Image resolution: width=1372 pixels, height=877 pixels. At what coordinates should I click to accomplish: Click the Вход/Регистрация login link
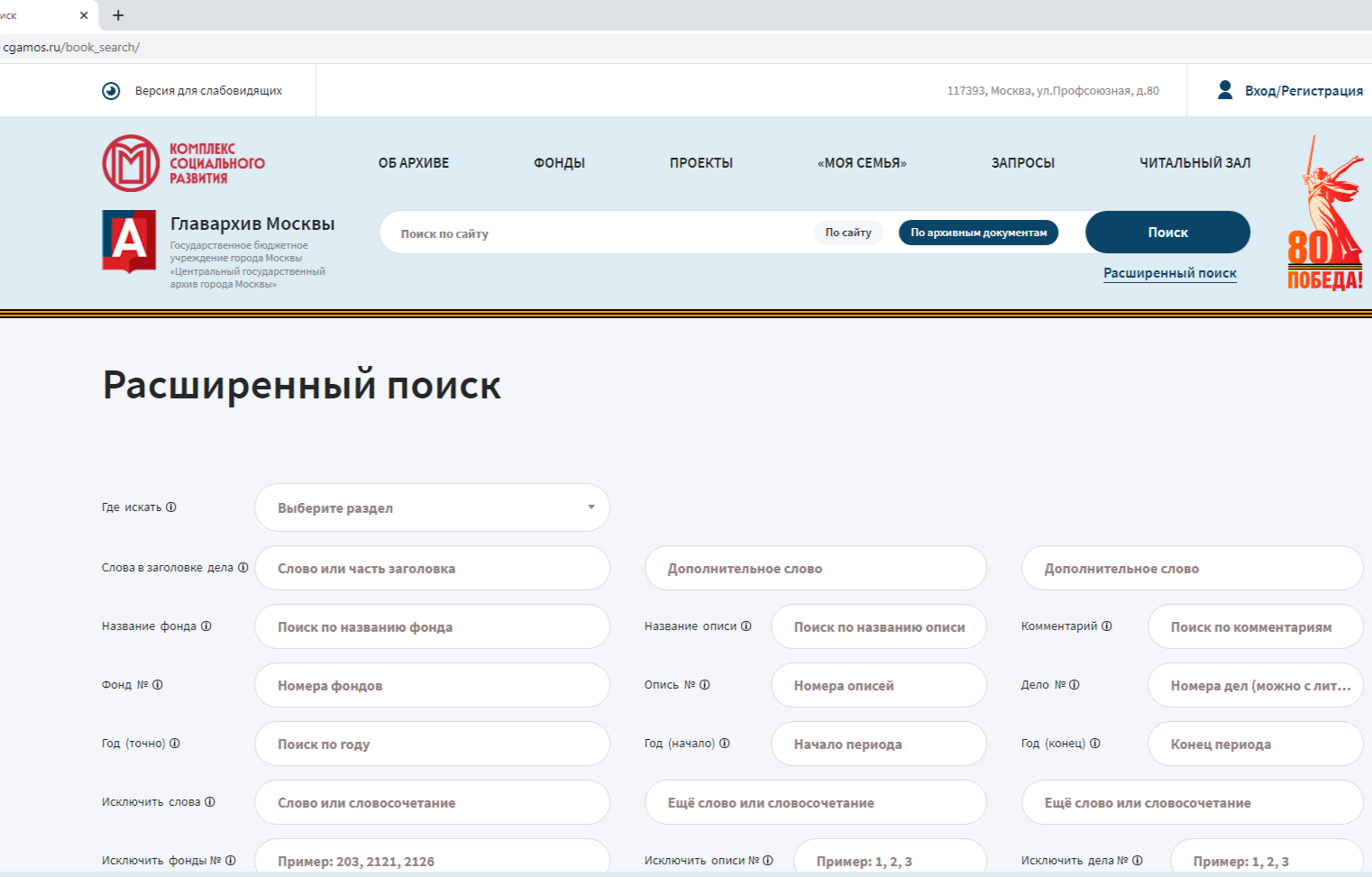pyautogui.click(x=1303, y=91)
